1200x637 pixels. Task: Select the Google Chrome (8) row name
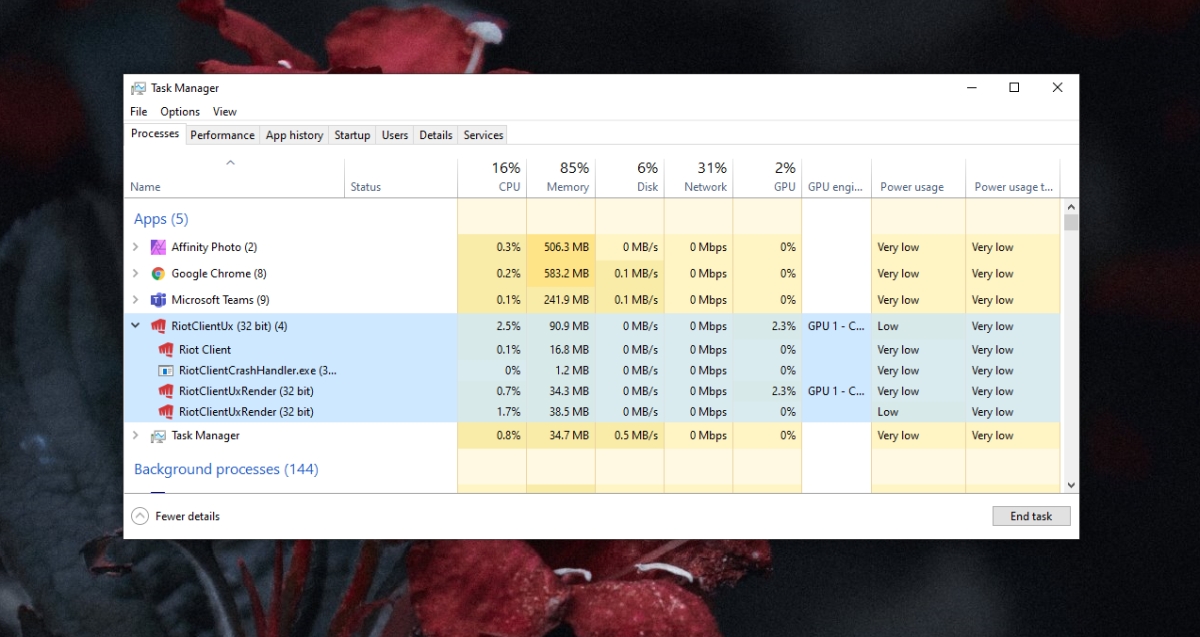point(218,273)
